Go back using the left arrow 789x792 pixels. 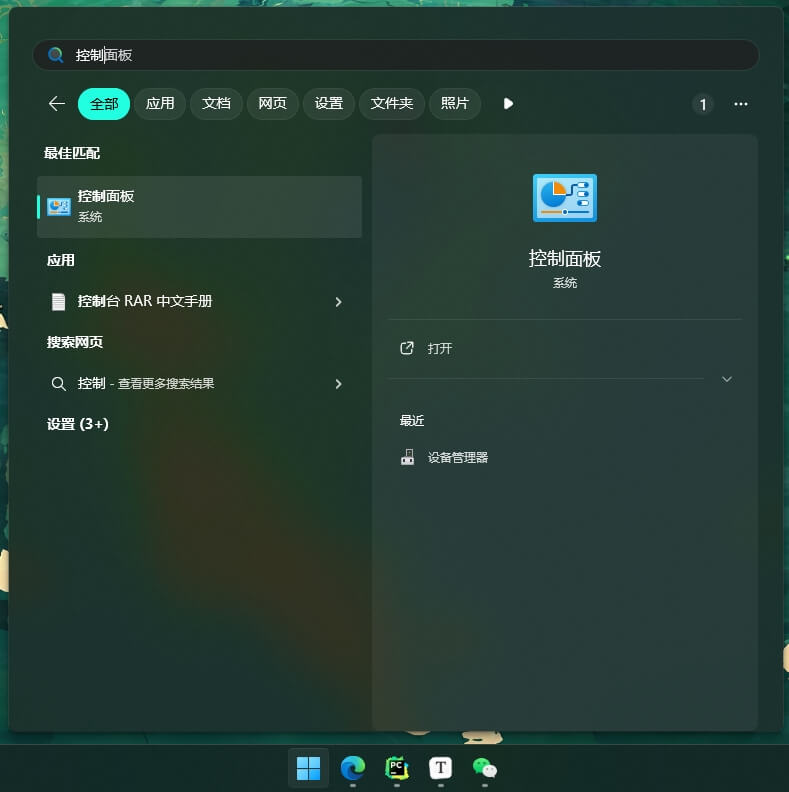coord(57,104)
